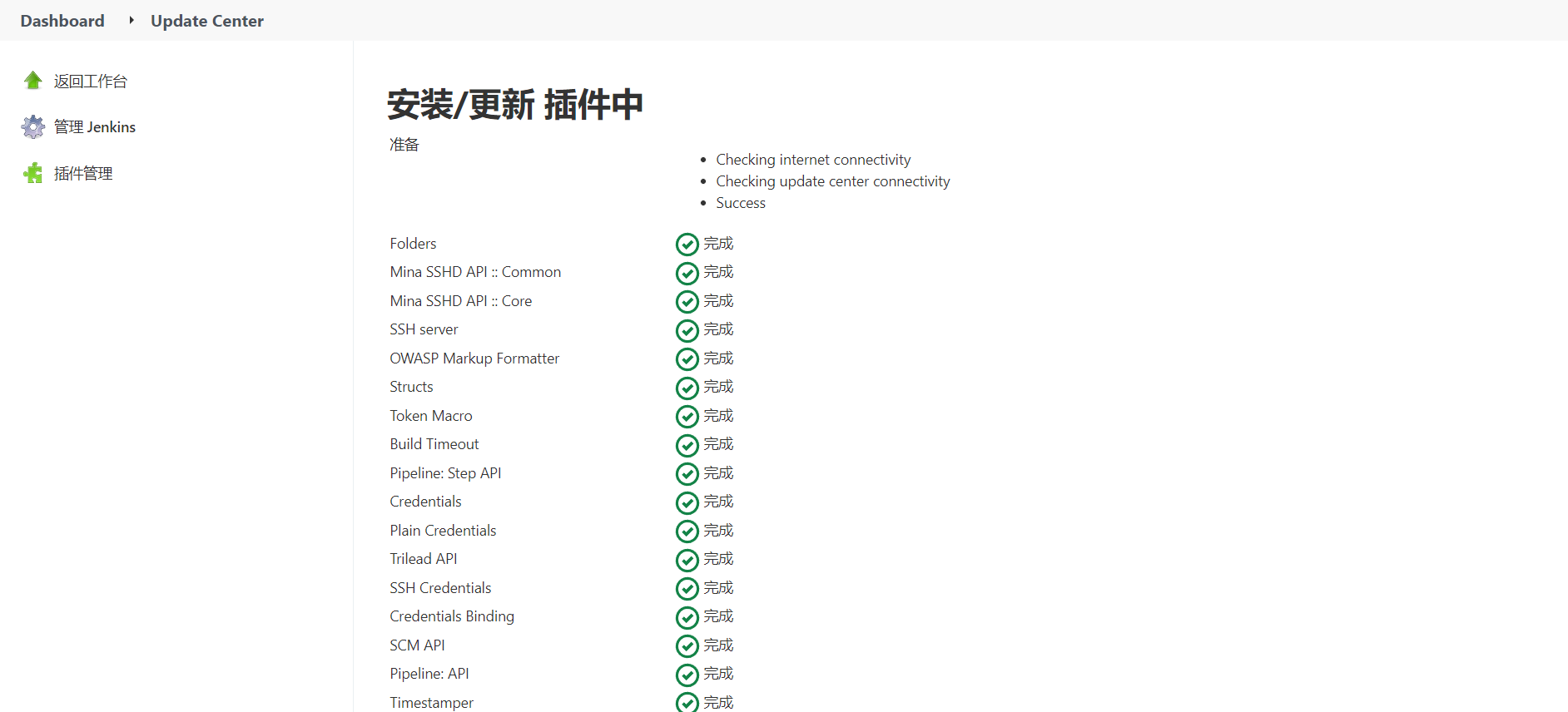Go to 返回工作台 in sidebar

click(x=90, y=82)
